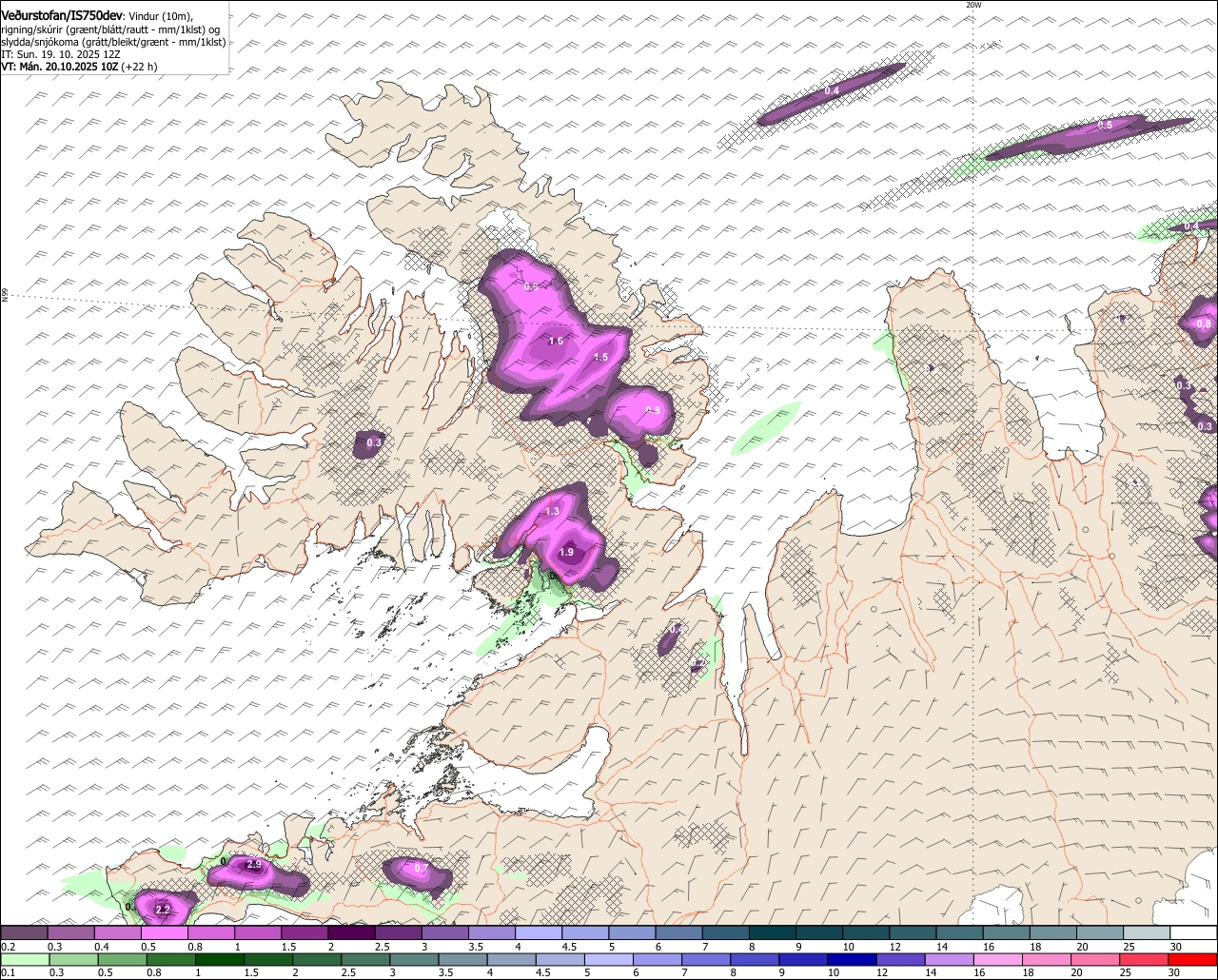Pick the darkest purple swatch labeled 2, upper legend

pyautogui.click(x=351, y=932)
